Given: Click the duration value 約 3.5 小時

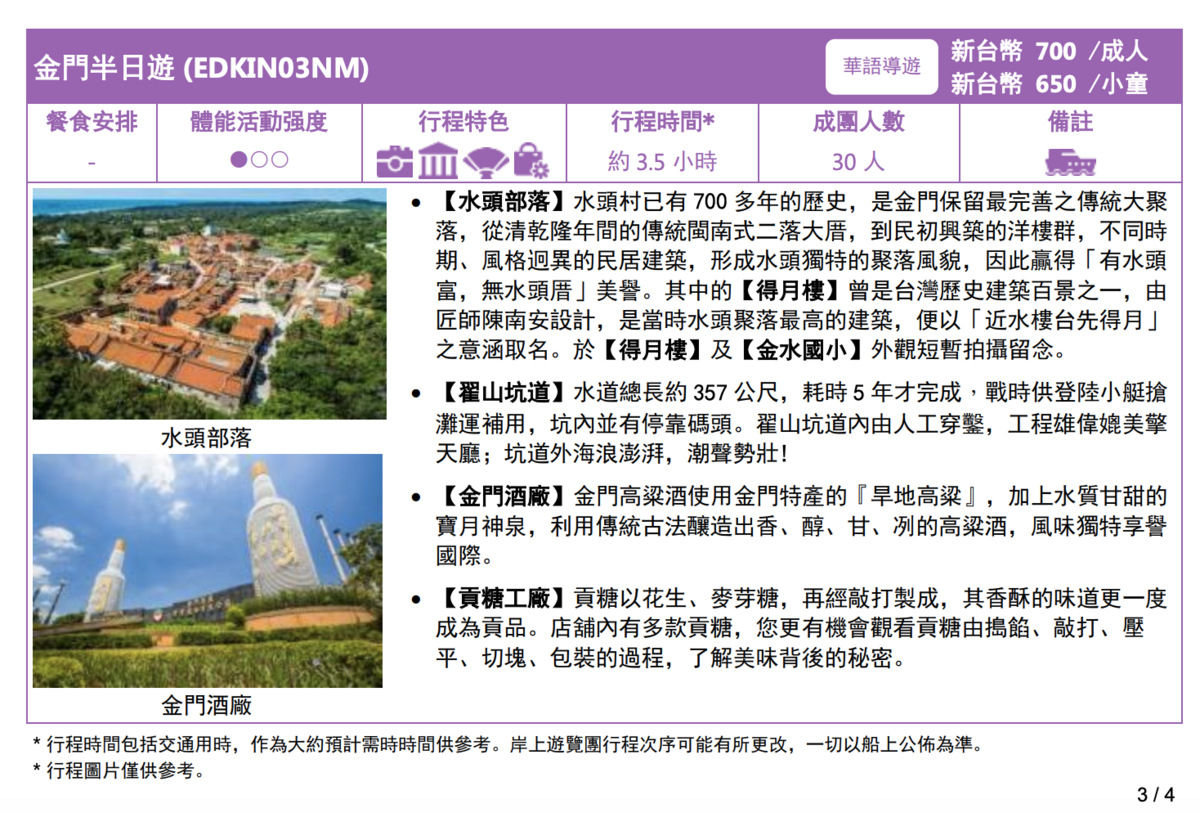Looking at the screenshot, I should coord(662,161).
